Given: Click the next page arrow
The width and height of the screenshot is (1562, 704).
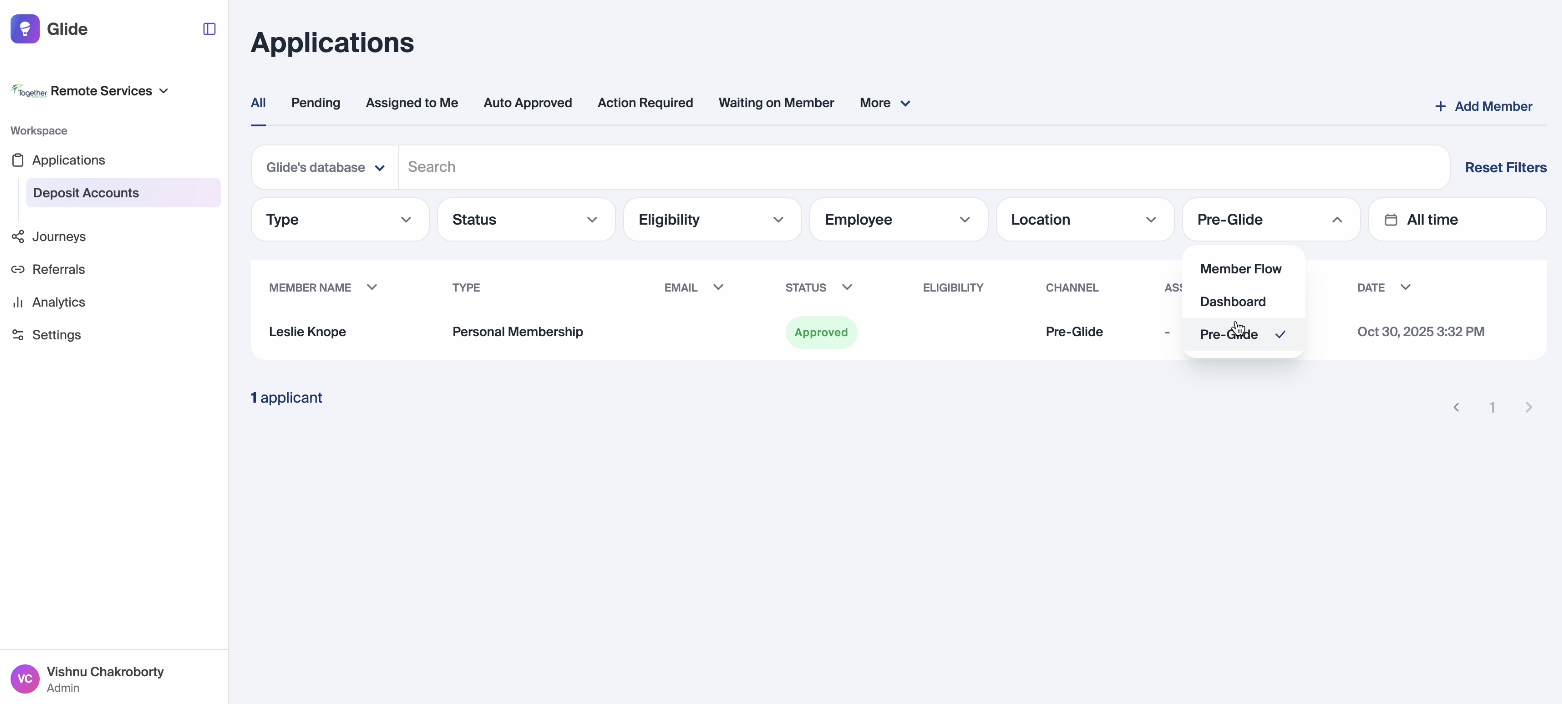Looking at the screenshot, I should click(x=1528, y=408).
